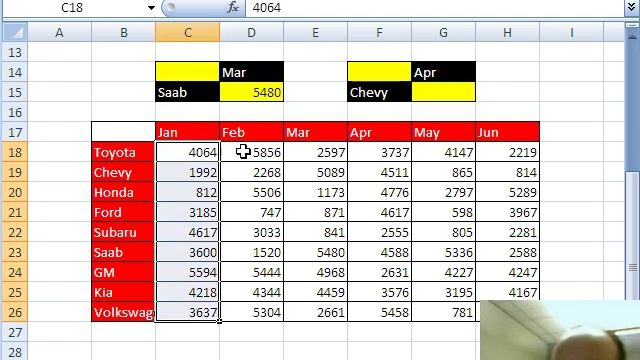
Task: Select column C header
Action: click(x=187, y=32)
